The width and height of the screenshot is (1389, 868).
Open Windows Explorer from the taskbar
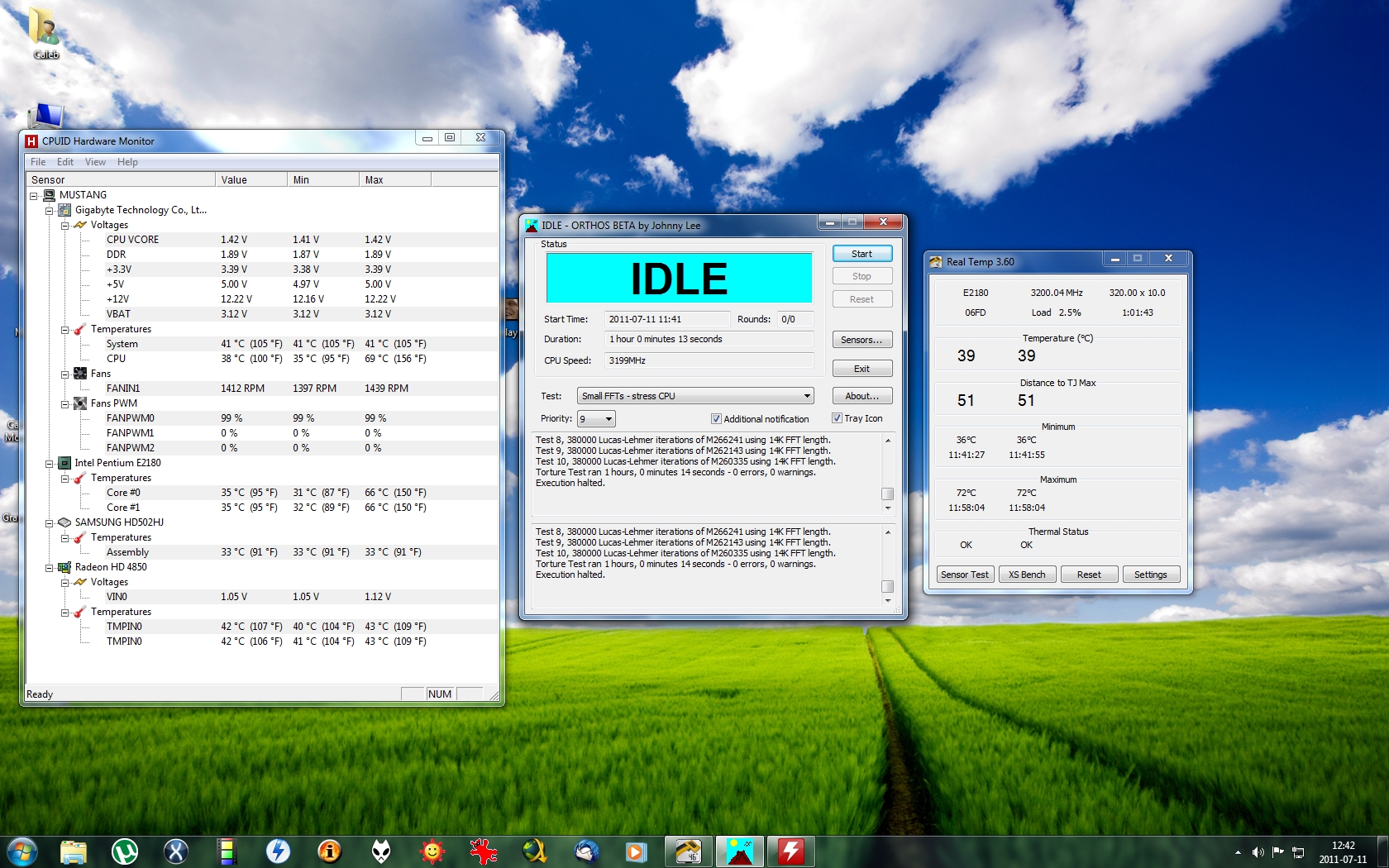click(x=74, y=851)
